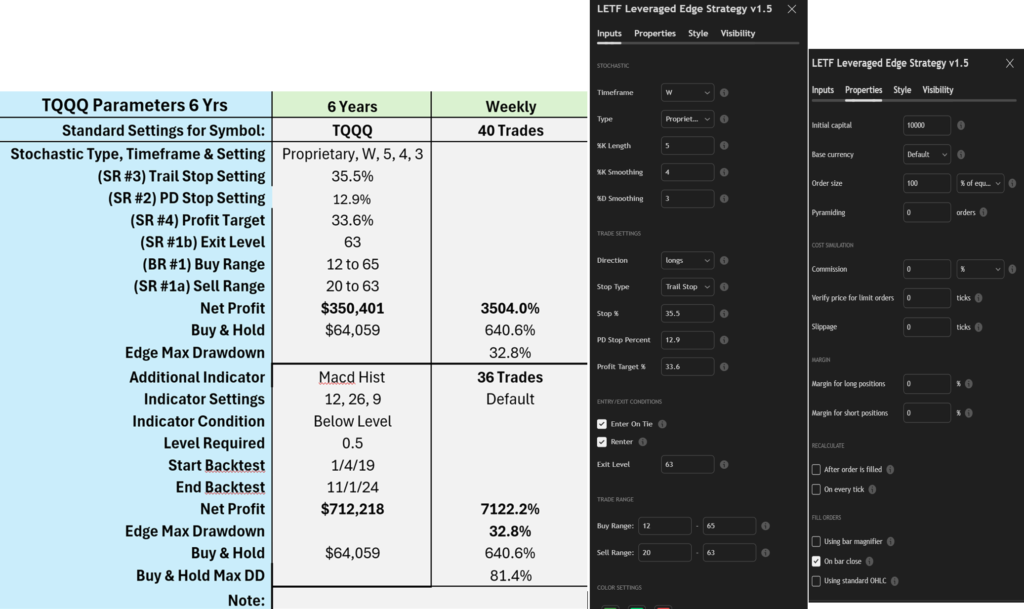Select the 7122.2% Net Profit cell
This screenshot has width=1024, height=609.
pyautogui.click(x=510, y=509)
